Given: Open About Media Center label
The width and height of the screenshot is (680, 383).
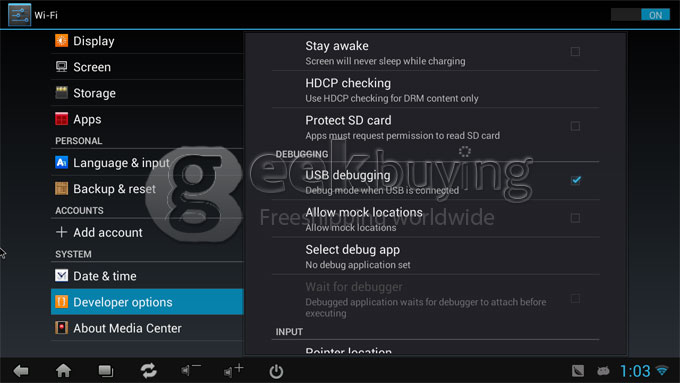Looking at the screenshot, I should coord(128,328).
